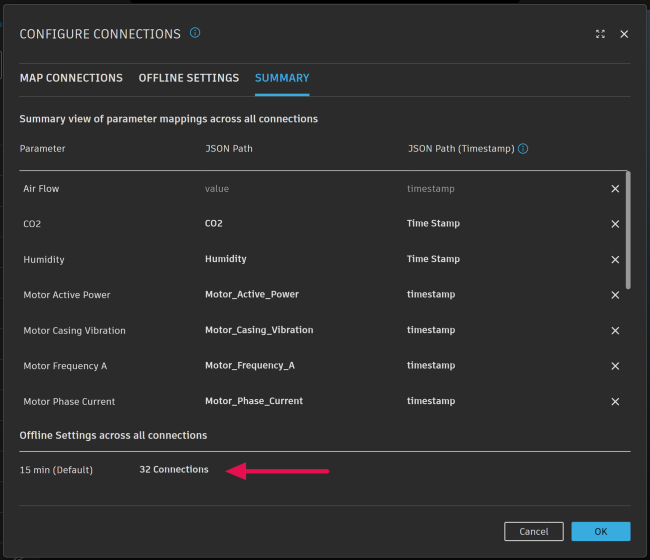Image resolution: width=650 pixels, height=560 pixels.
Task: Confirm with the OK button
Action: [x=600, y=531]
